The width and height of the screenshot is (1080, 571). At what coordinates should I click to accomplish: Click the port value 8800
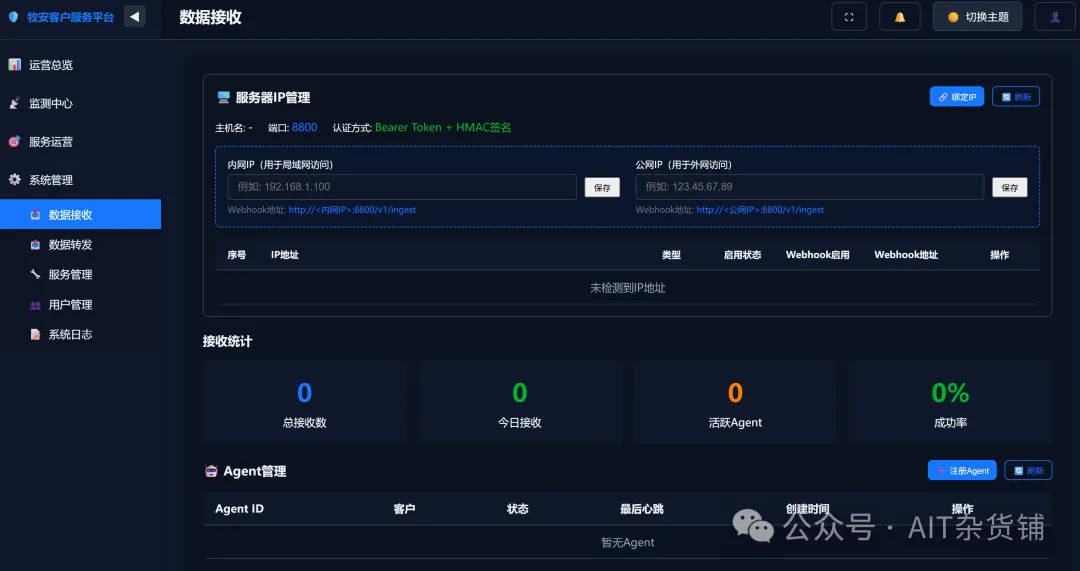click(x=304, y=127)
